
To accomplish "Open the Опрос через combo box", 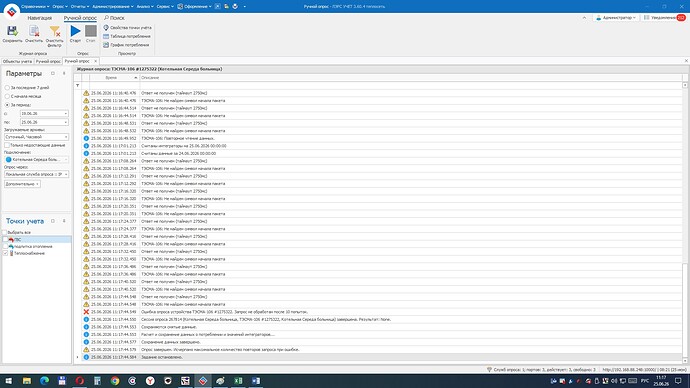I will (37, 174).
